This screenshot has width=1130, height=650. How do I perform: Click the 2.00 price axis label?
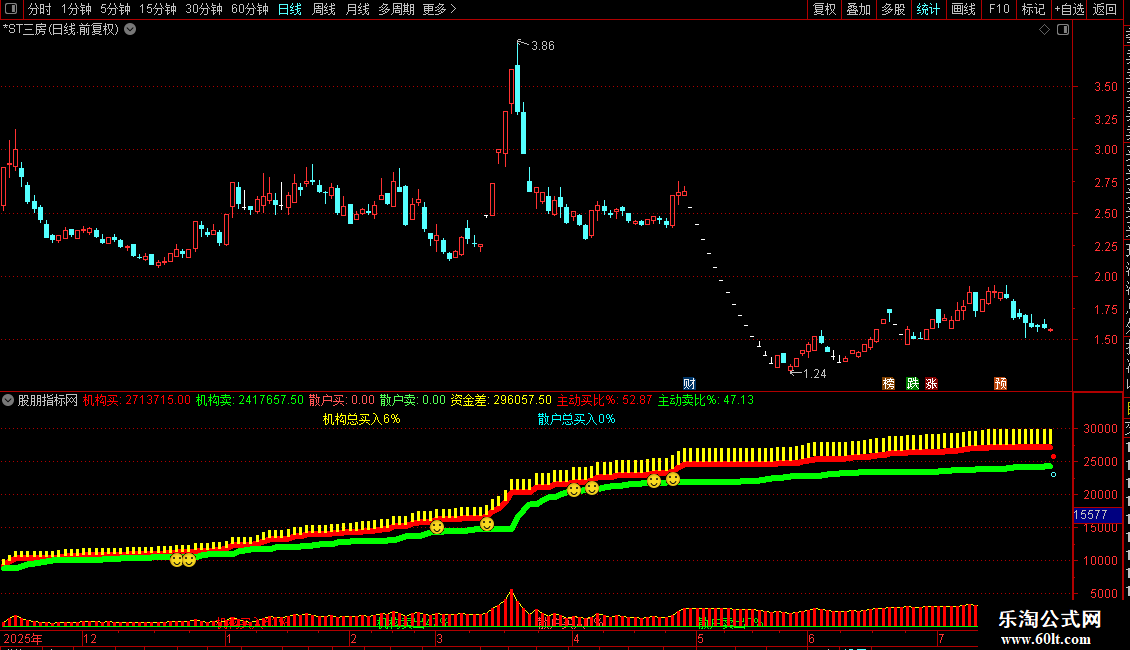(x=1106, y=277)
